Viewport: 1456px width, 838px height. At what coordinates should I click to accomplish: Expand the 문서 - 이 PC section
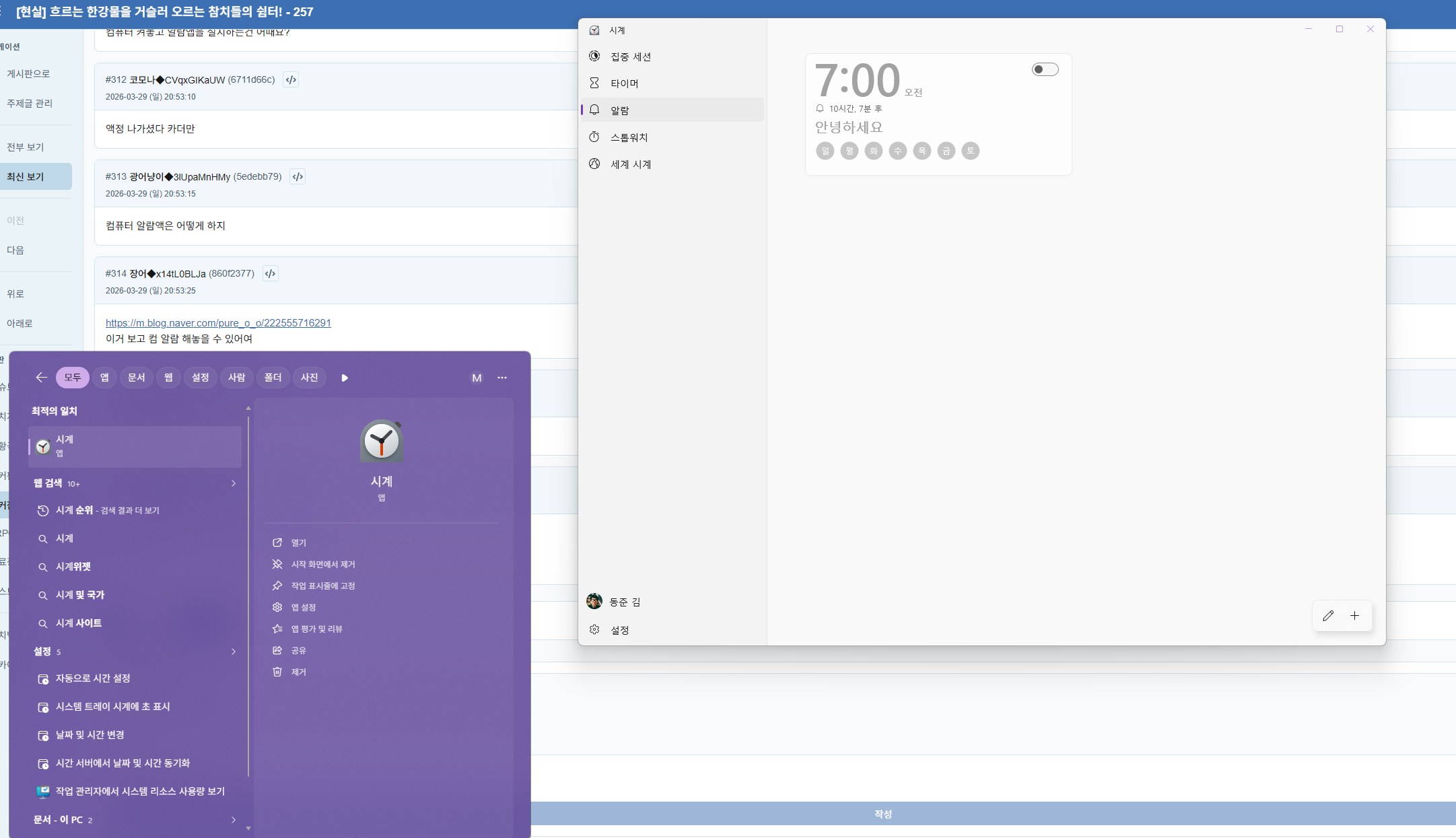234,820
